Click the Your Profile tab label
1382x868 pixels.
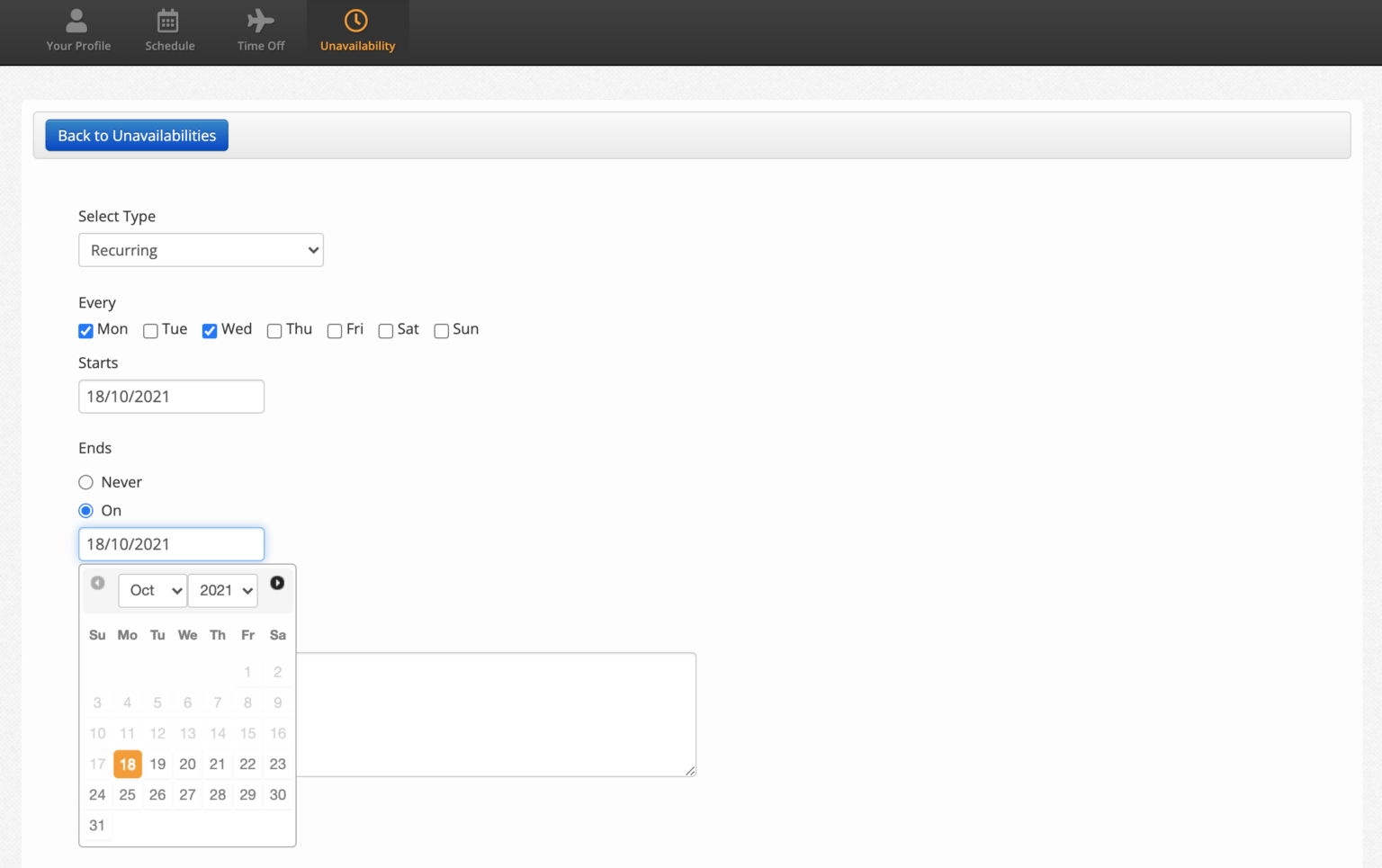pos(78,46)
